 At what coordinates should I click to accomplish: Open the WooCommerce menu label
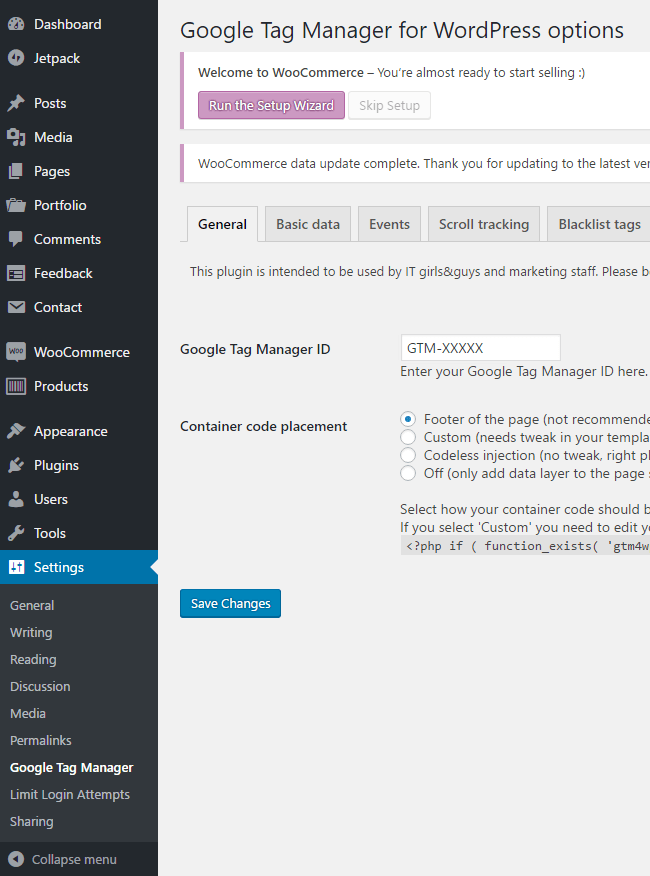tap(82, 352)
